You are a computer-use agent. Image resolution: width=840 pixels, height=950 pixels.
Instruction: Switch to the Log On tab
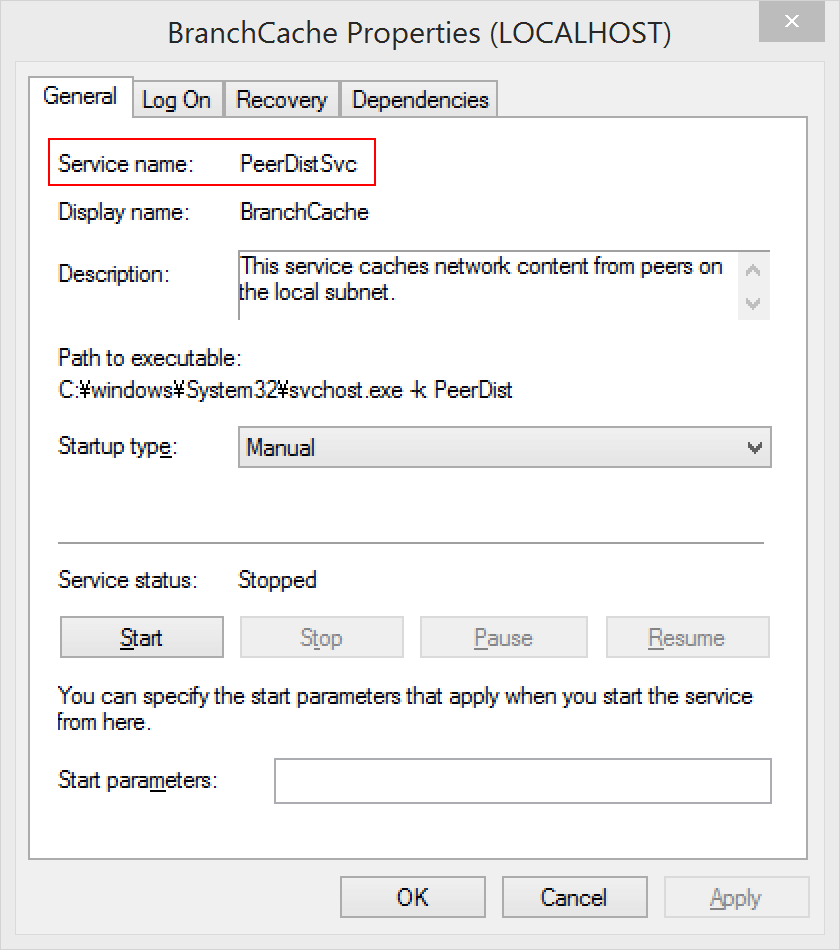[x=176, y=100]
